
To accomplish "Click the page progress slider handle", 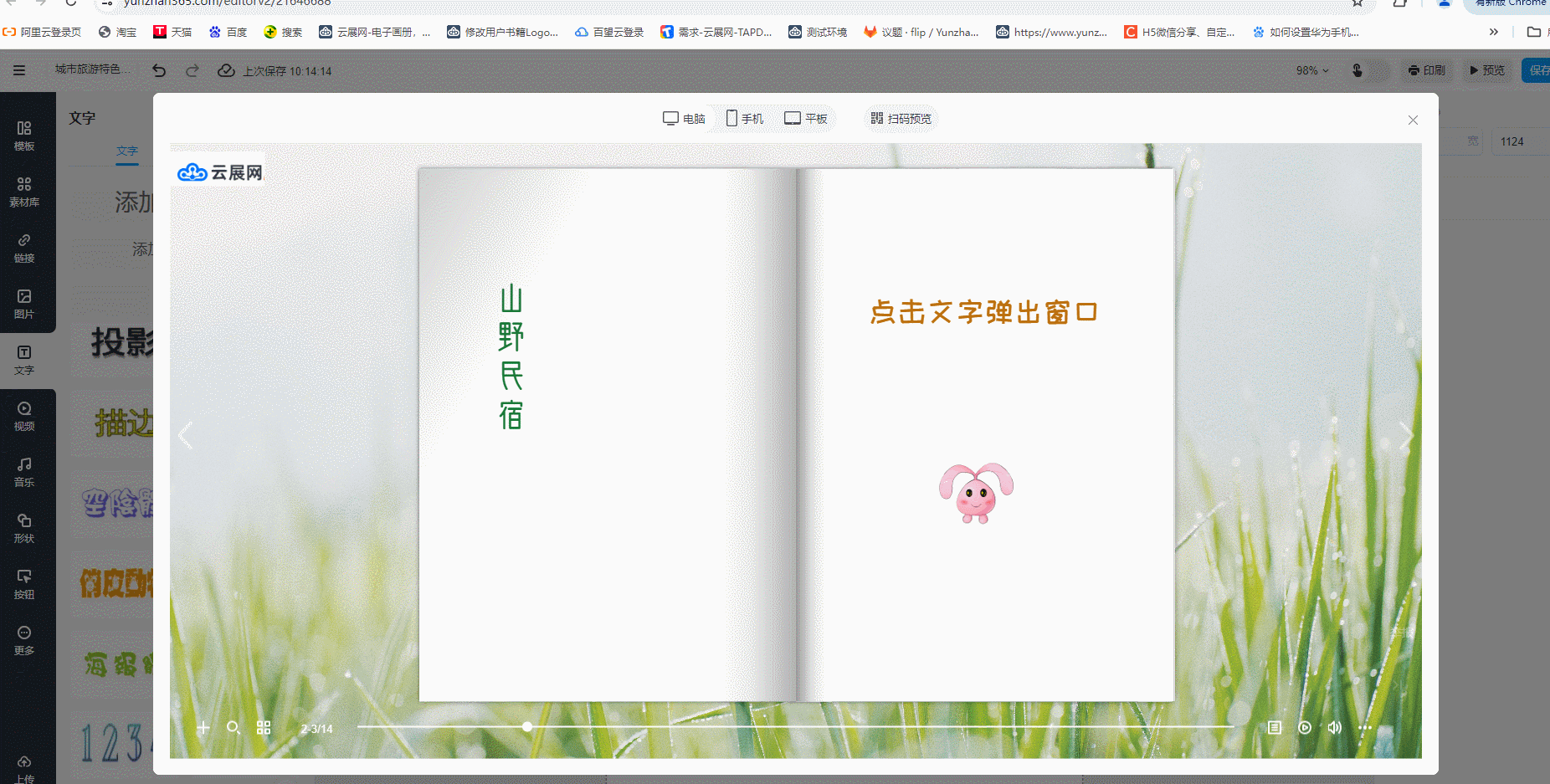I will coord(527,727).
